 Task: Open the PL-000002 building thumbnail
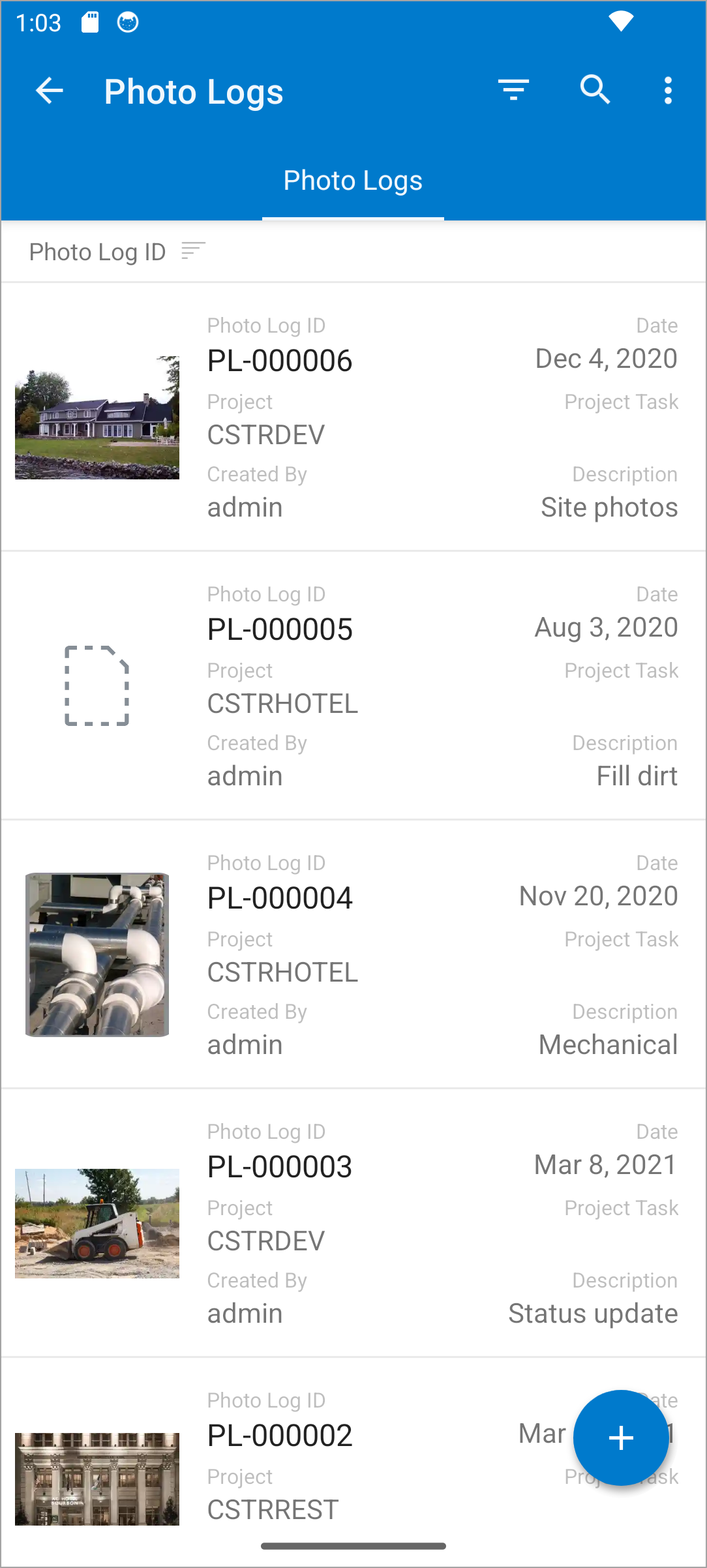click(x=97, y=1479)
